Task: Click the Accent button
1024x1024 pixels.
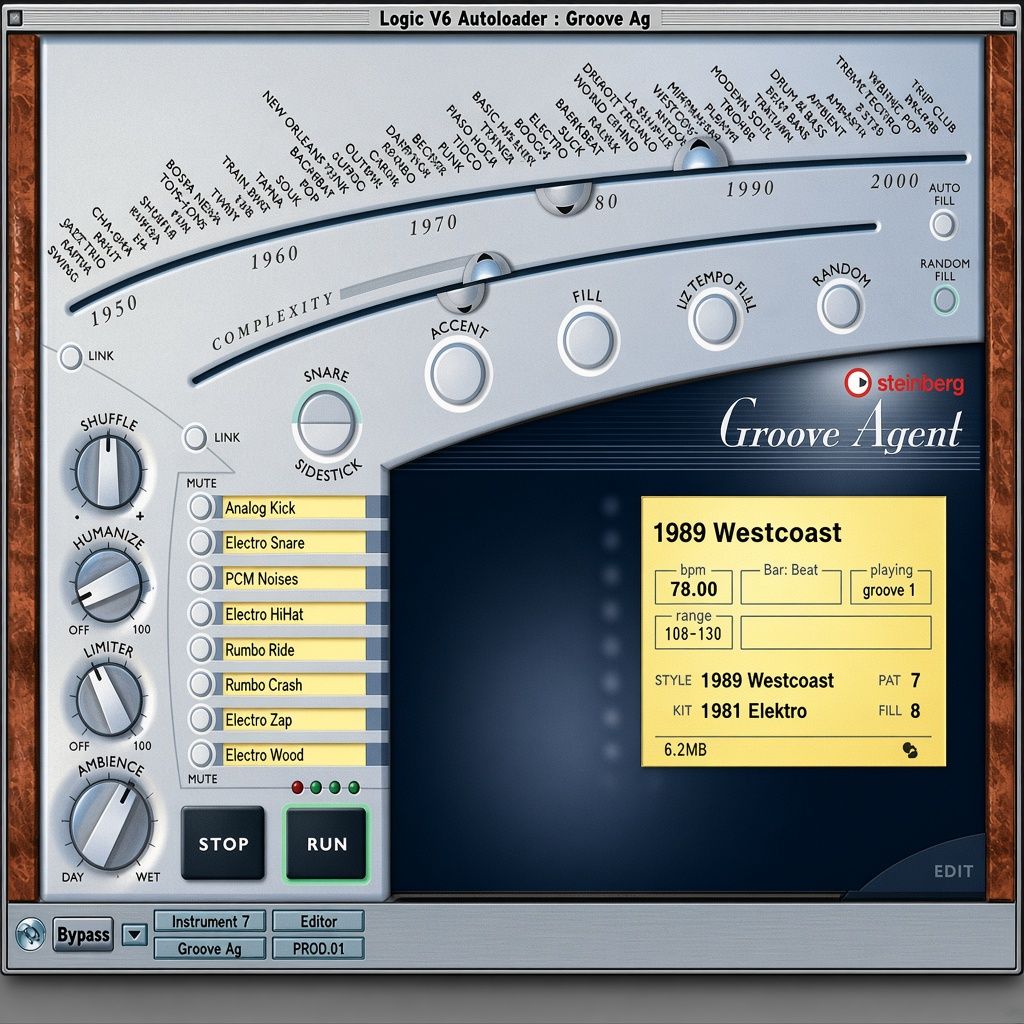Action: tap(458, 374)
